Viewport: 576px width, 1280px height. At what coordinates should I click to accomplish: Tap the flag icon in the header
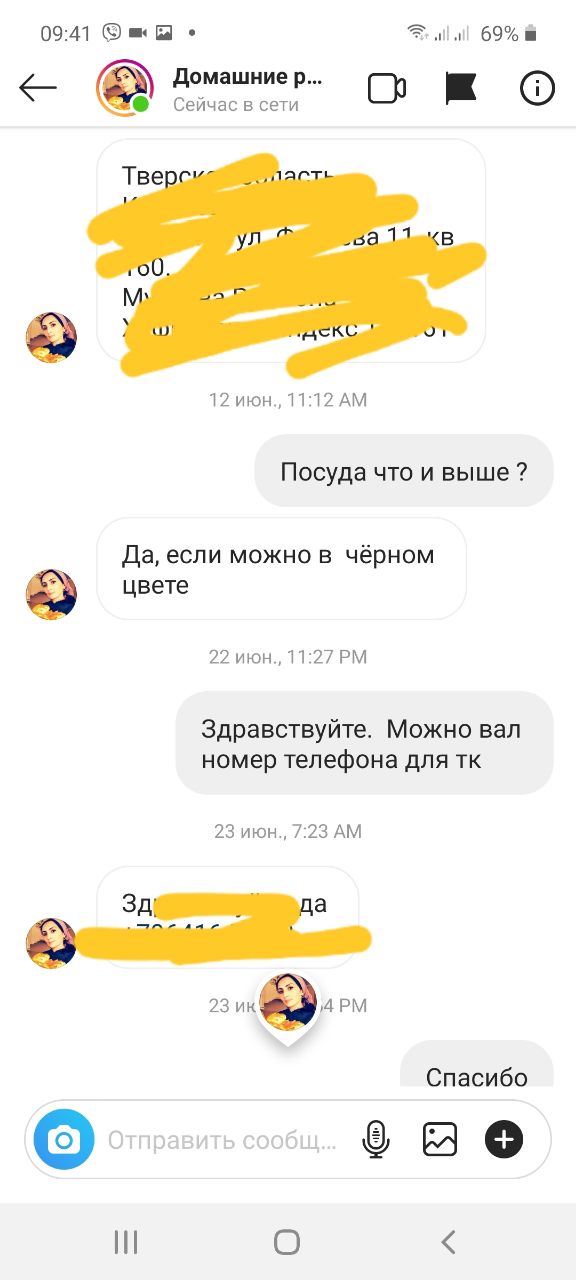461,88
